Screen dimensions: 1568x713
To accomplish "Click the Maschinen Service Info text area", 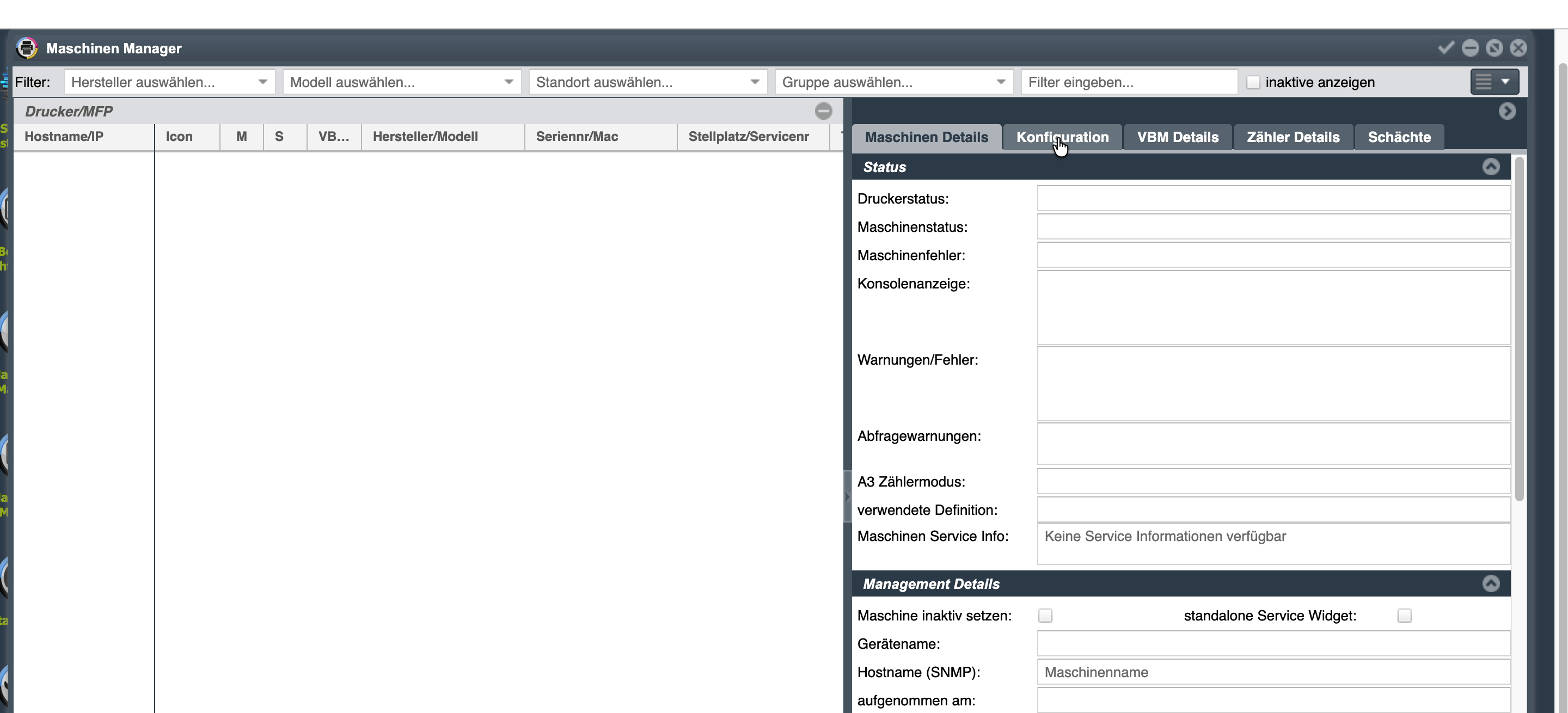I will tap(1273, 544).
